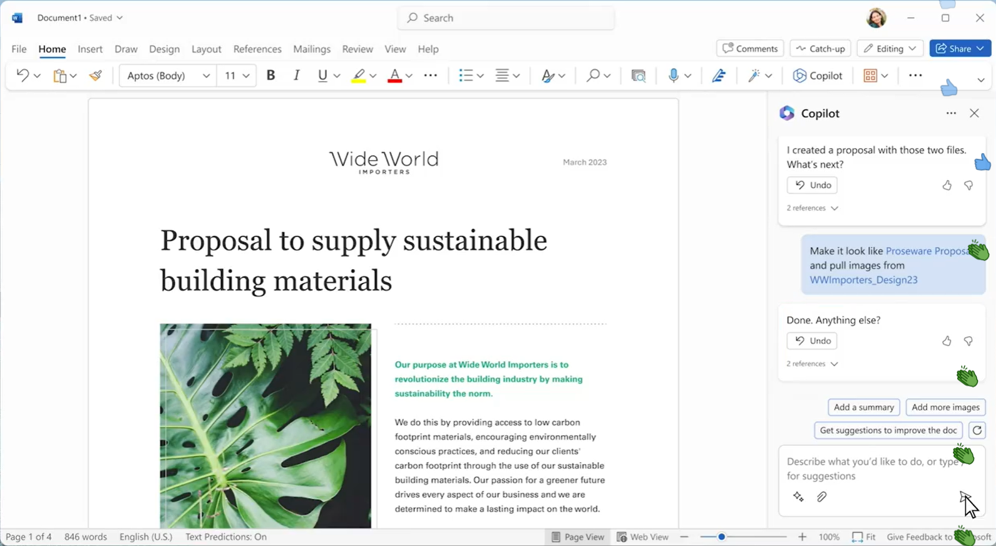Click the Dictate microphone icon
Screen dimensions: 996x546
[x=673, y=76]
